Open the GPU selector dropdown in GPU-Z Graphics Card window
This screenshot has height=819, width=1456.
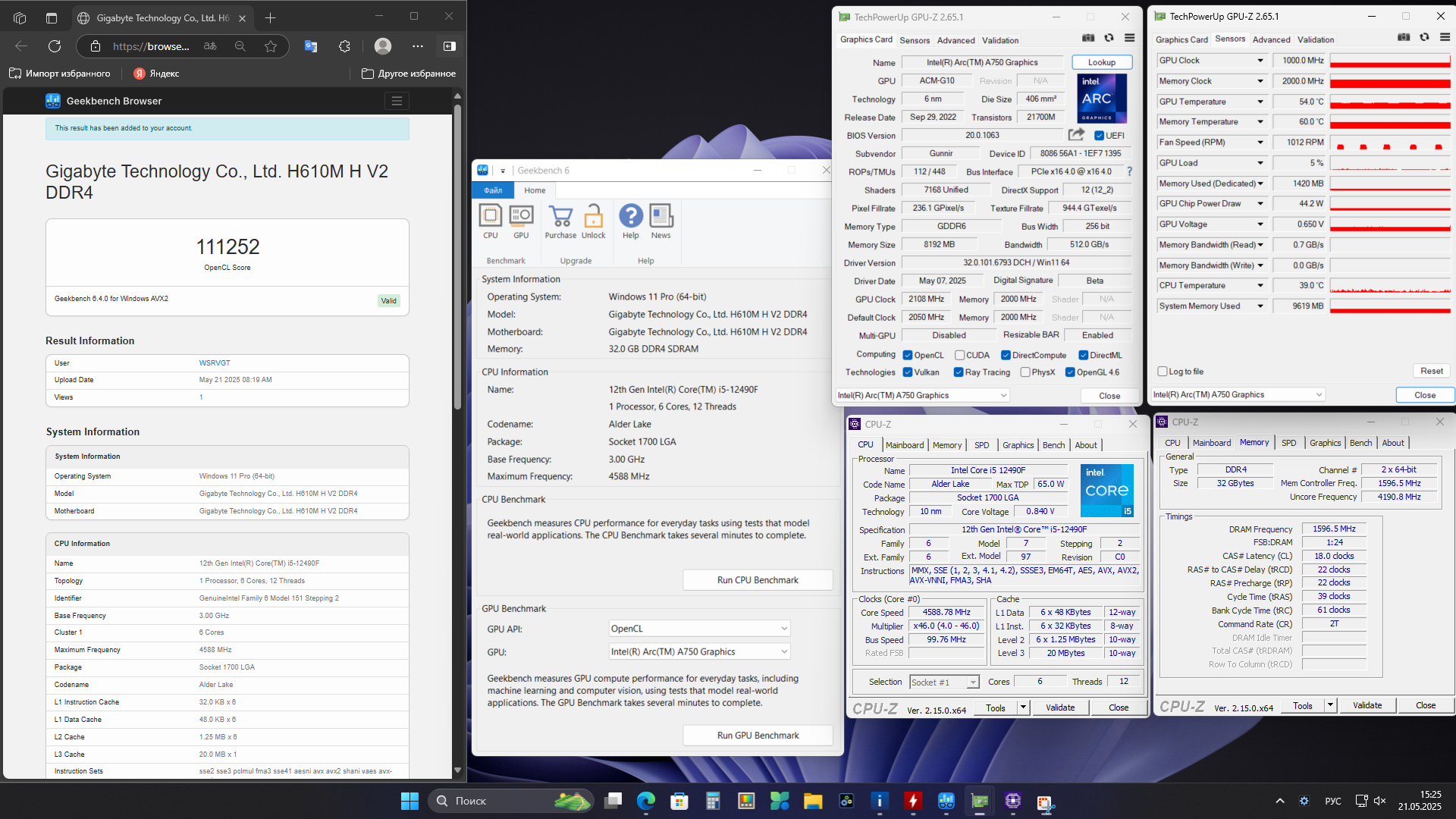923,395
